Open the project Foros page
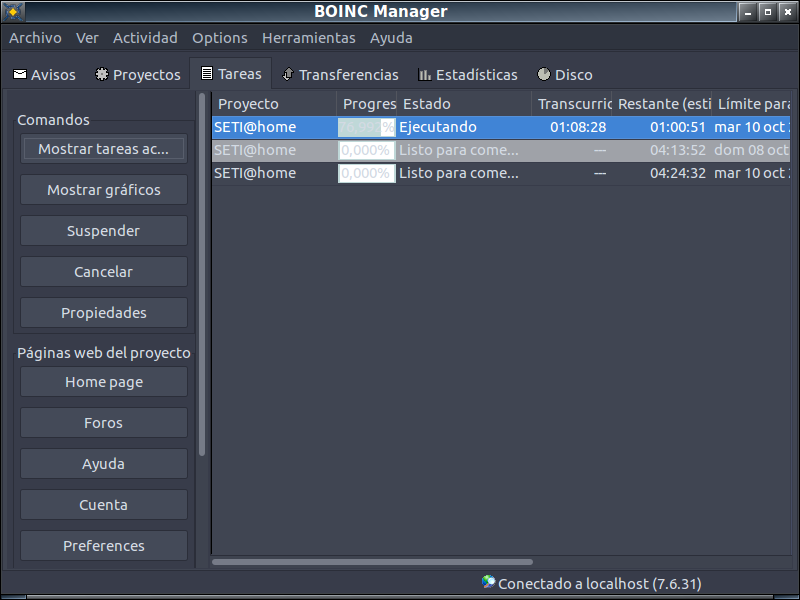 click(103, 422)
